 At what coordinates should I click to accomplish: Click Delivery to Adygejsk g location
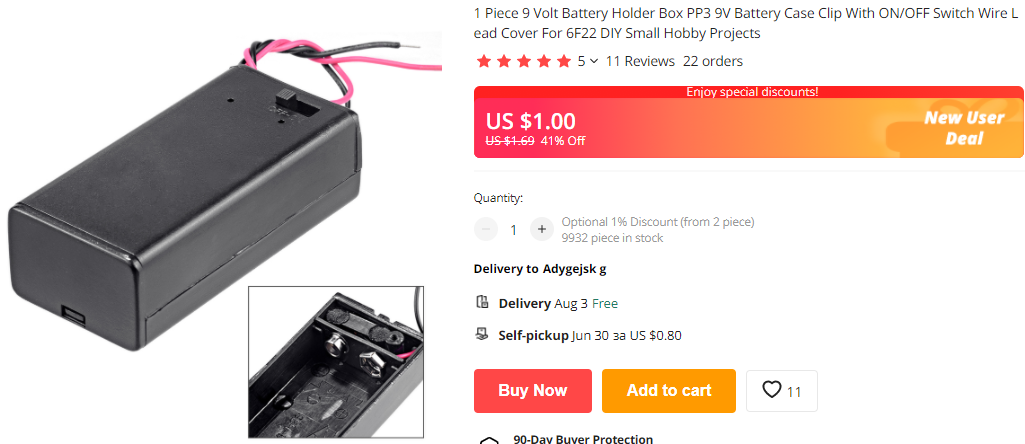click(x=540, y=269)
